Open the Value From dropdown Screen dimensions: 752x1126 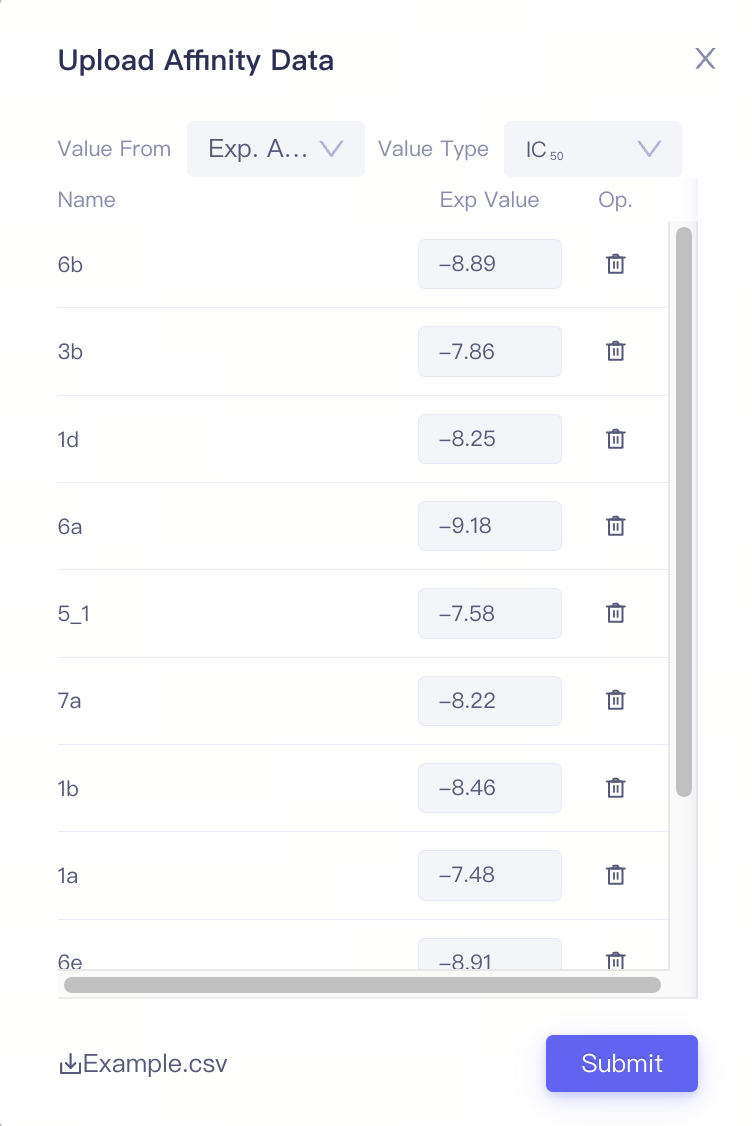click(x=276, y=149)
